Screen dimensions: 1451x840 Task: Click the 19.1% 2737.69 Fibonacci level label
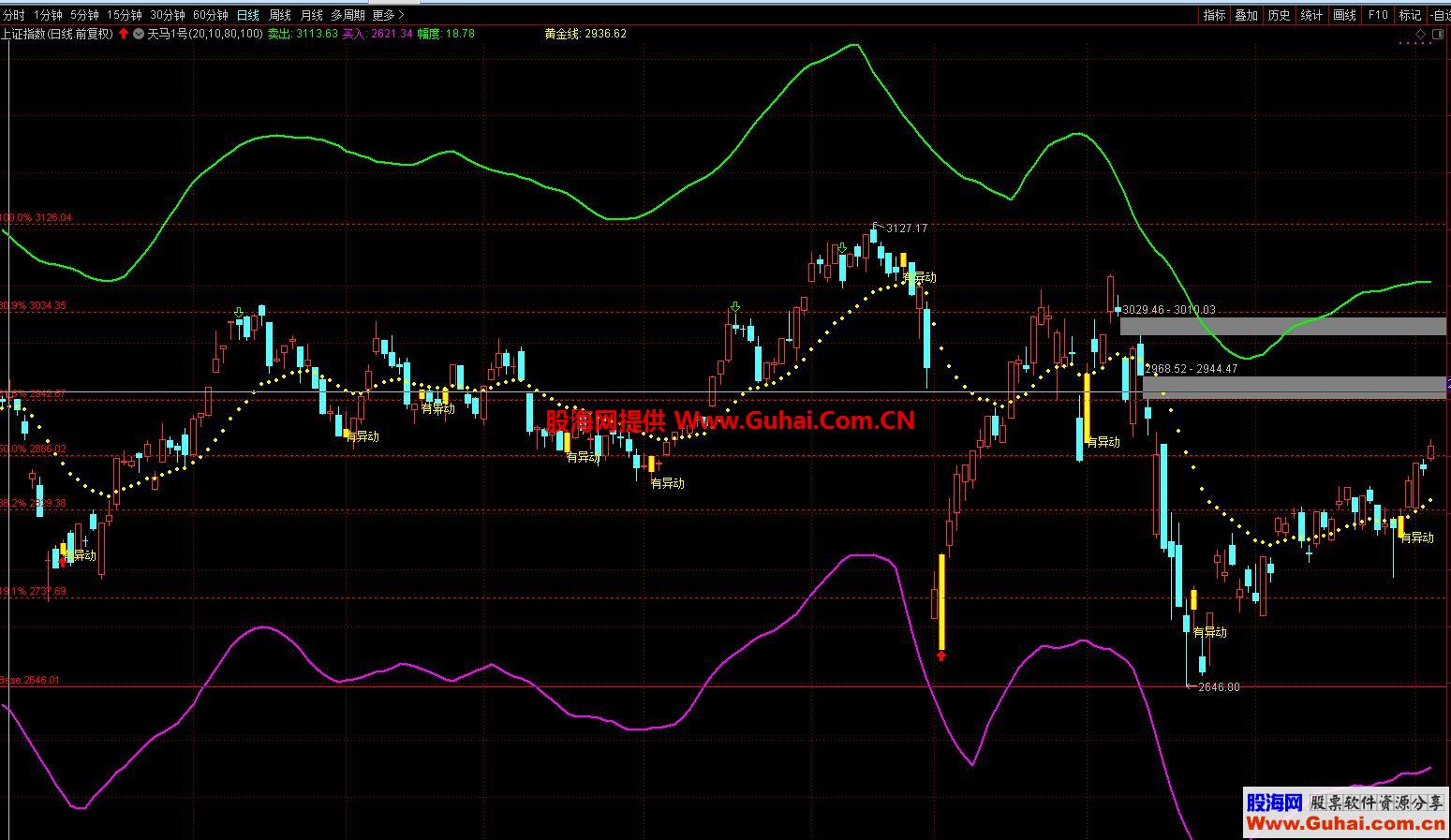(x=34, y=592)
